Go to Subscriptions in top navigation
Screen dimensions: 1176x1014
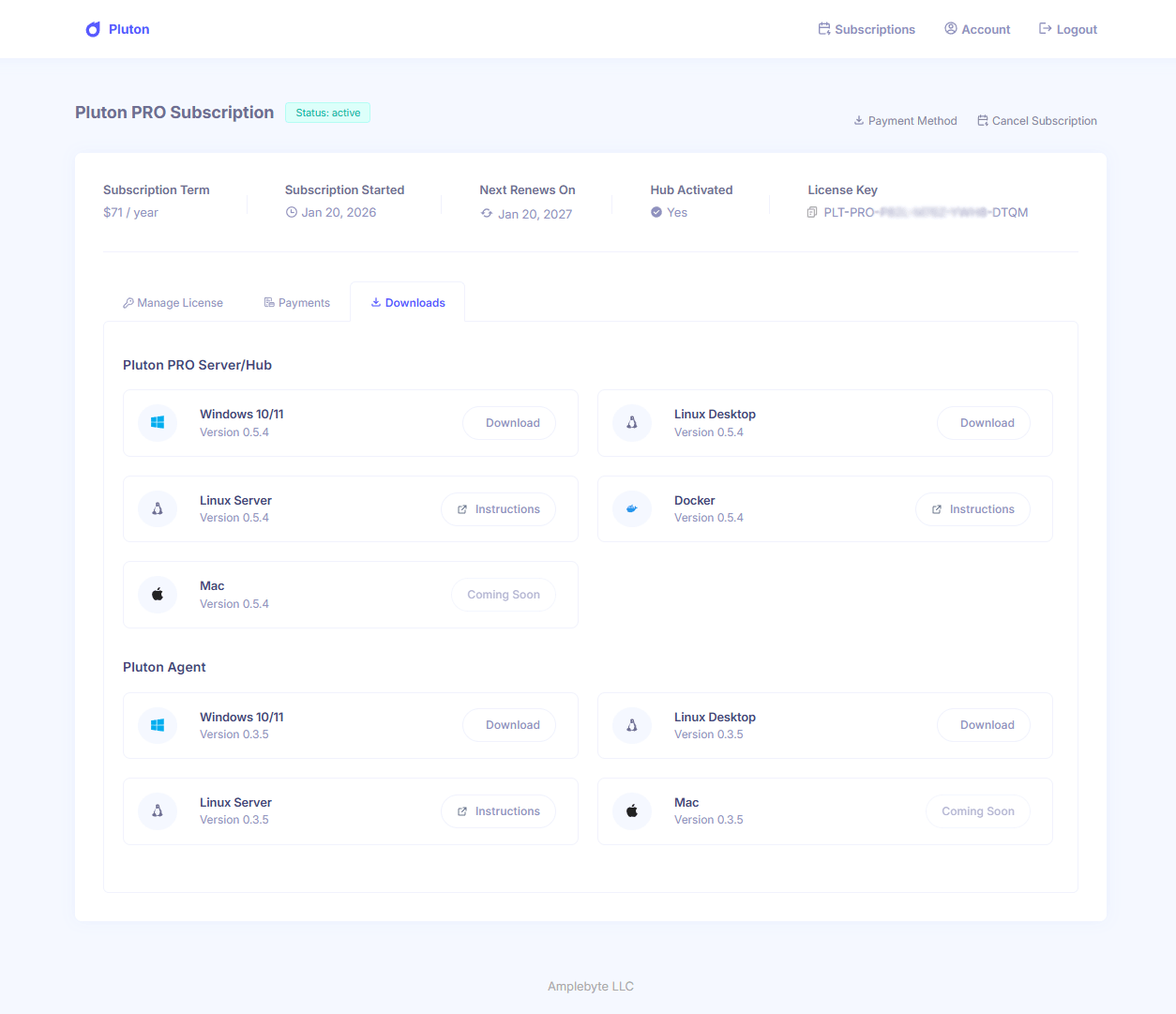[866, 29]
